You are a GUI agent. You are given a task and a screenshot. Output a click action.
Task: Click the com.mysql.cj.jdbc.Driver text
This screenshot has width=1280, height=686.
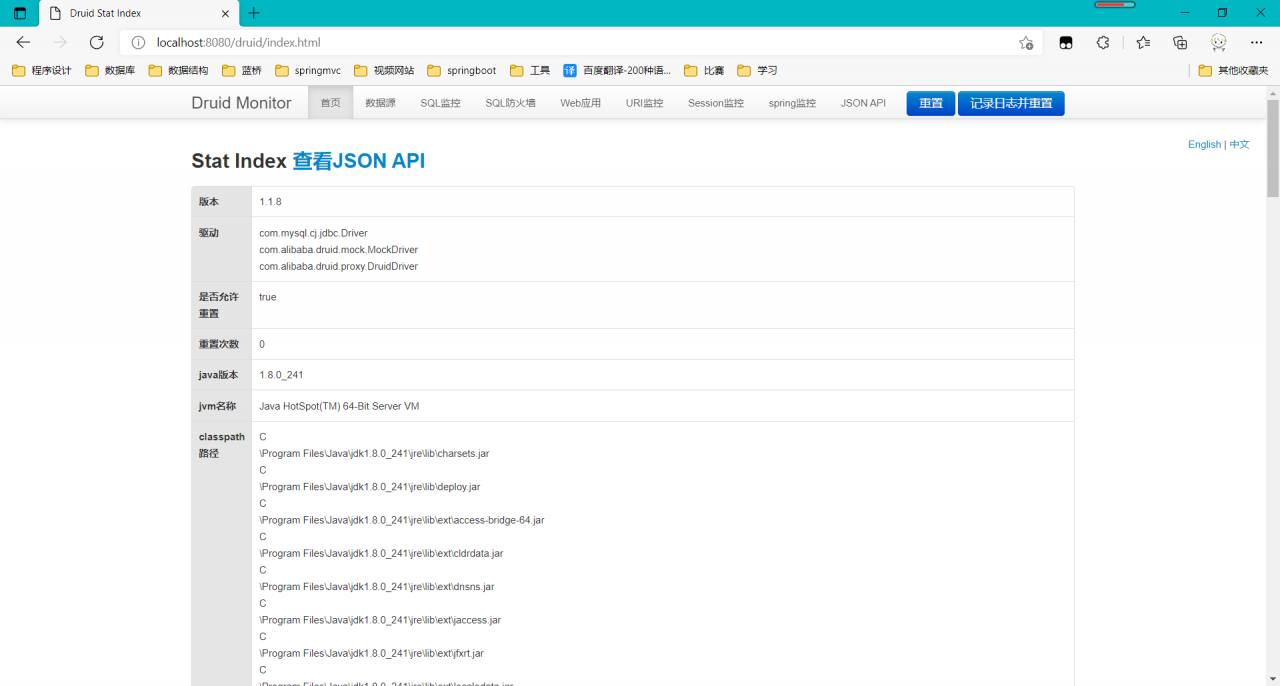[x=313, y=233]
